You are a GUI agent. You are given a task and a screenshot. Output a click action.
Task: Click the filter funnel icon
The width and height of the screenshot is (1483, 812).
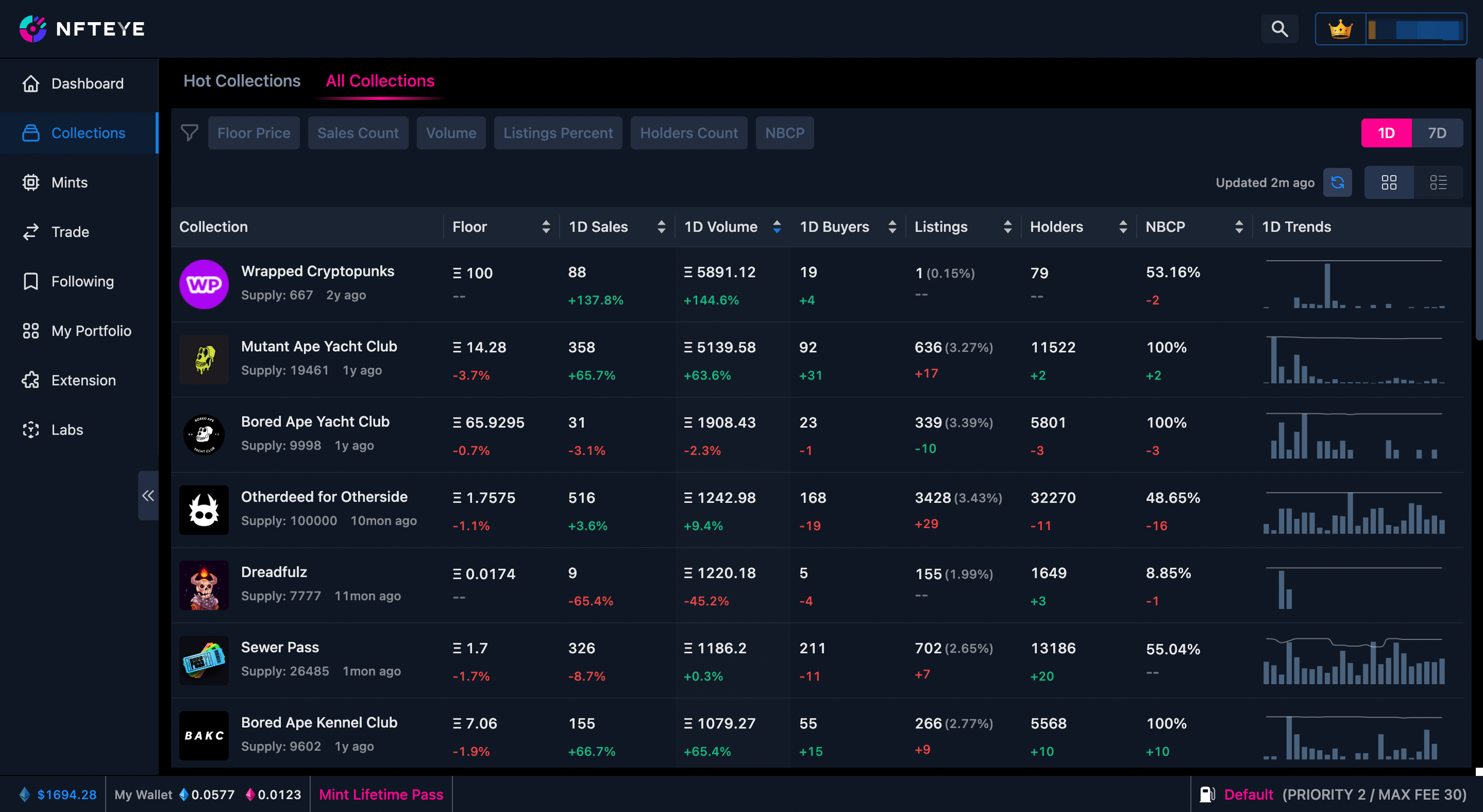190,133
